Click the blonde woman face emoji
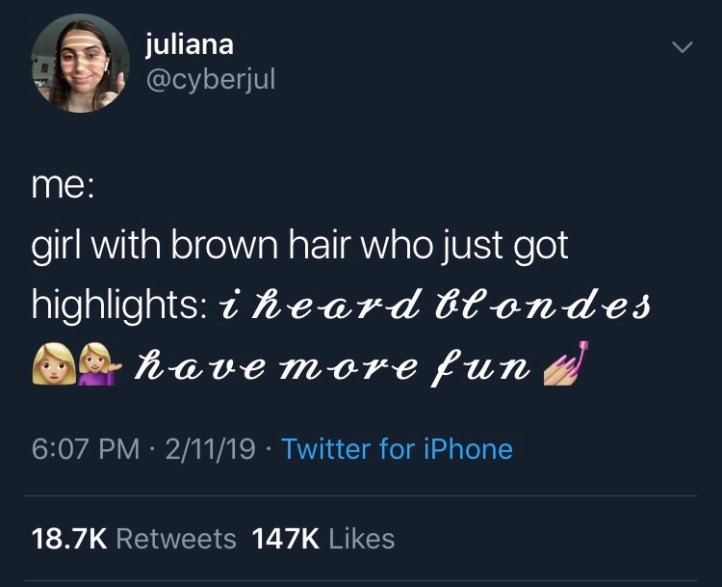Image resolution: width=722 pixels, height=587 pixels. point(54,365)
